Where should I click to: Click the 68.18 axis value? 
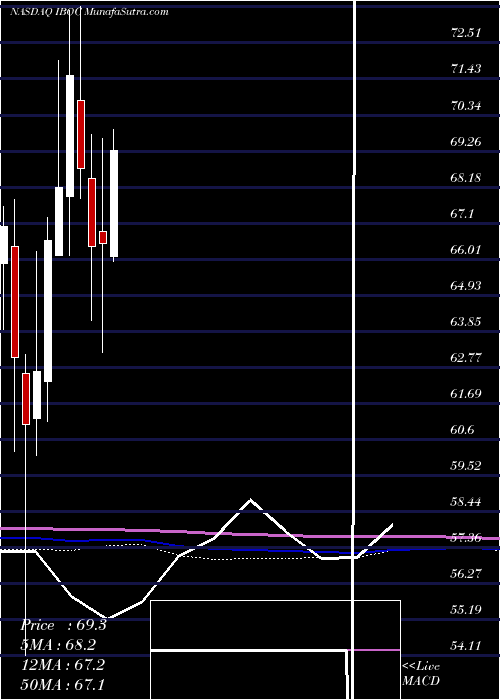pyautogui.click(x=466, y=178)
